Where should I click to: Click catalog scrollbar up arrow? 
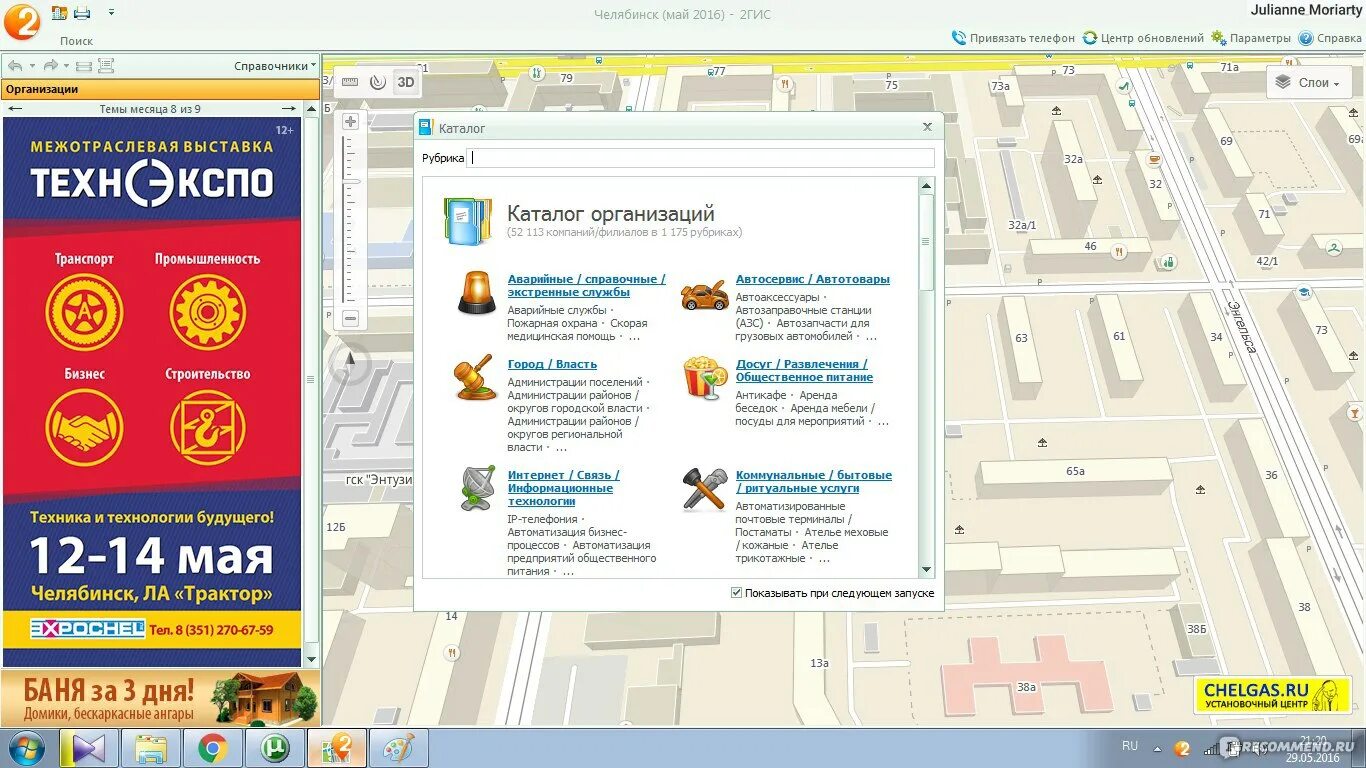pos(926,186)
